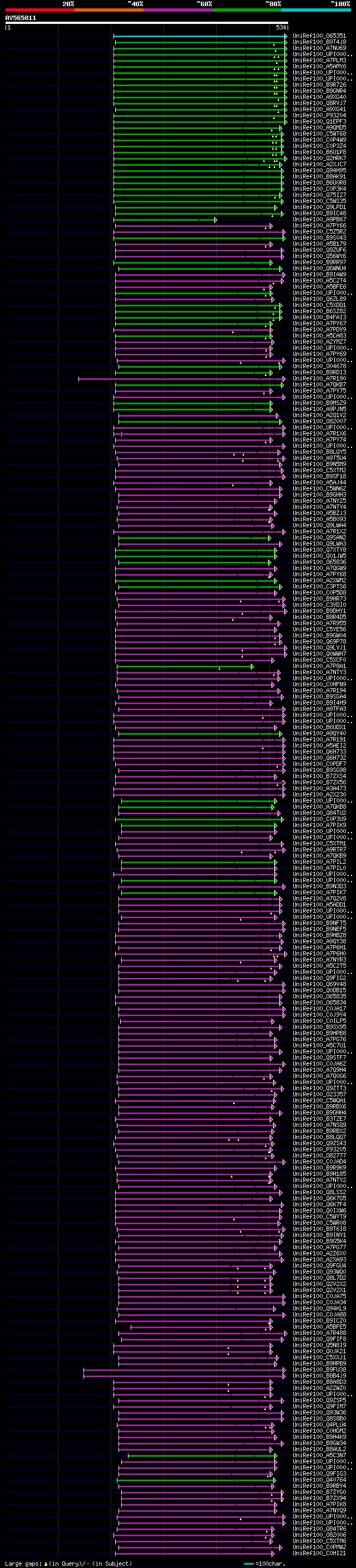The width and height of the screenshot is (356, 1568).
Task: Select the UniRef100_A5C2T5 label
Action: tap(319, 966)
